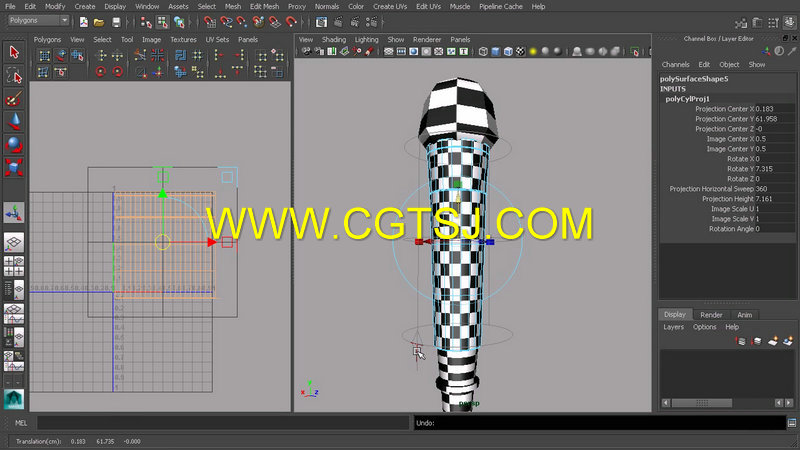800x450 pixels.
Task: Click the MEL label button
Action: click(x=20, y=423)
